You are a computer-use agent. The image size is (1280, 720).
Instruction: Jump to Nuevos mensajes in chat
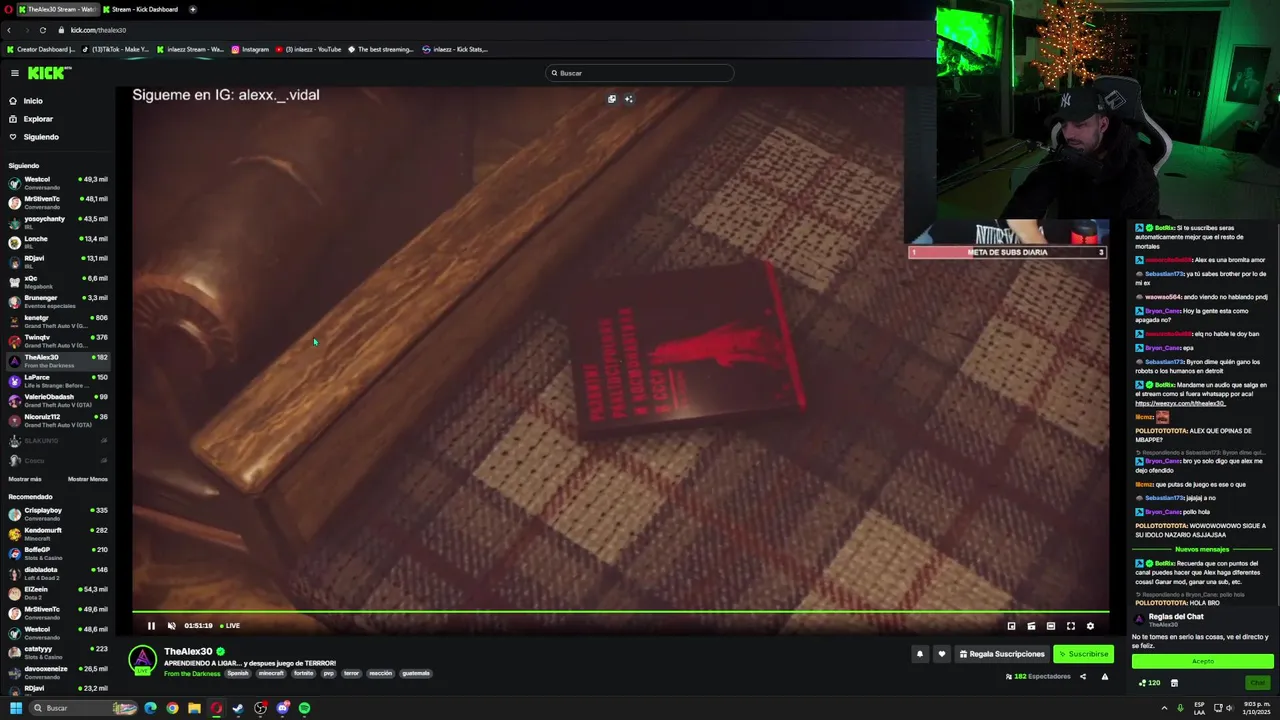tap(1202, 549)
